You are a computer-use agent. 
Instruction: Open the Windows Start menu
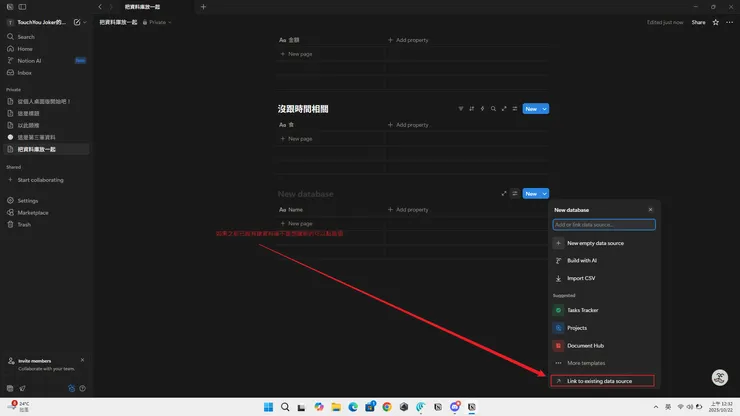(269, 407)
